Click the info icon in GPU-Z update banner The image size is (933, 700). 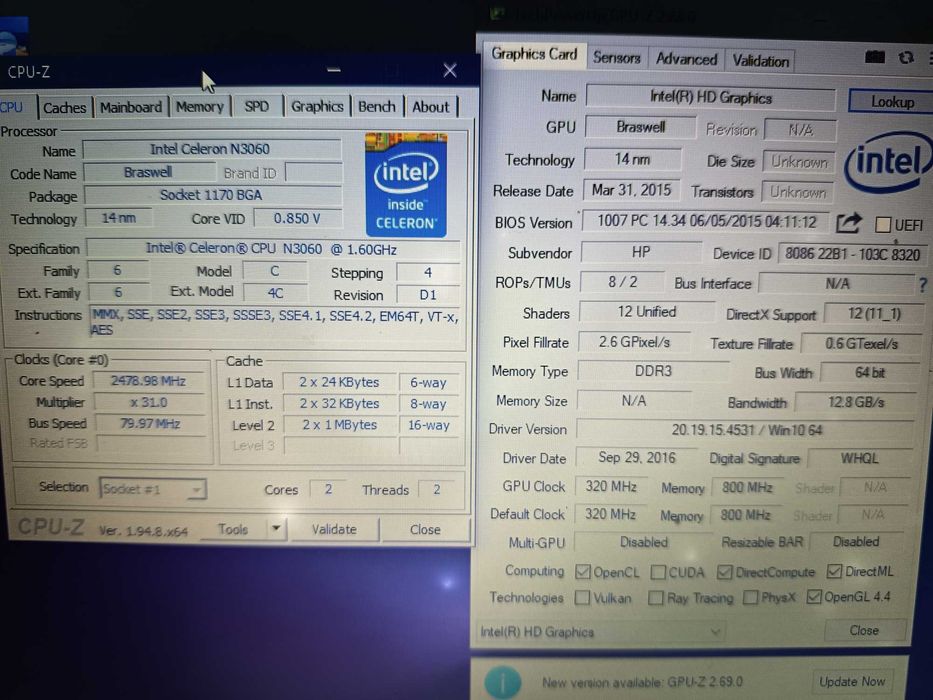pos(503,682)
